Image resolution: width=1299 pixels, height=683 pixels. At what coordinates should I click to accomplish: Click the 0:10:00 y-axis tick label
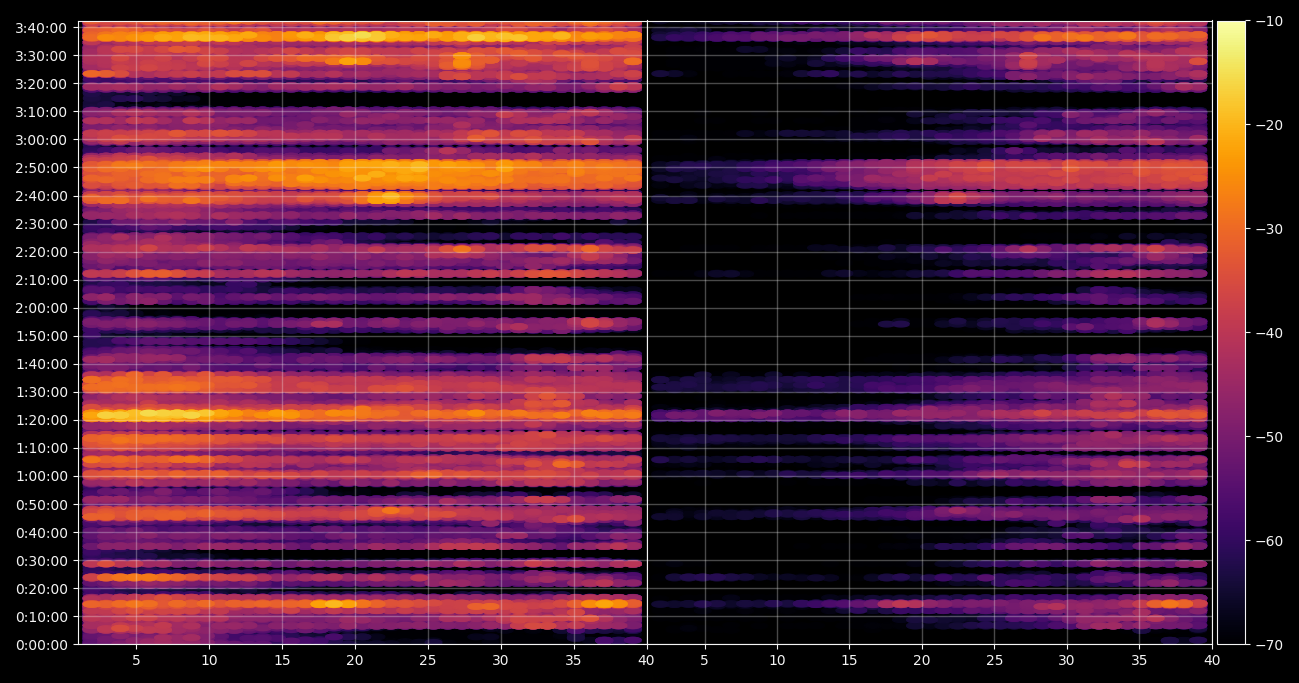(41, 616)
